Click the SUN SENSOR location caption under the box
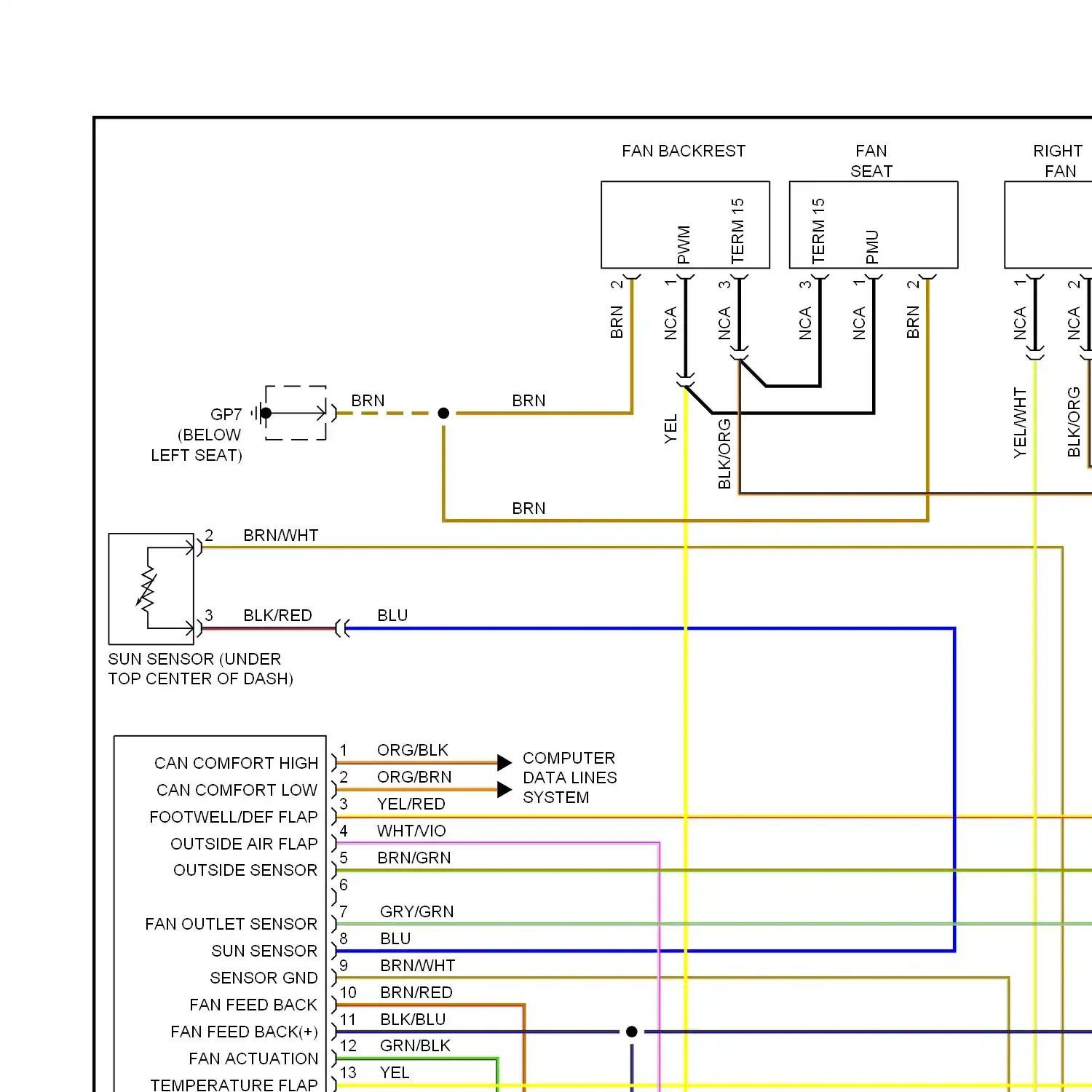 [x=201, y=668]
